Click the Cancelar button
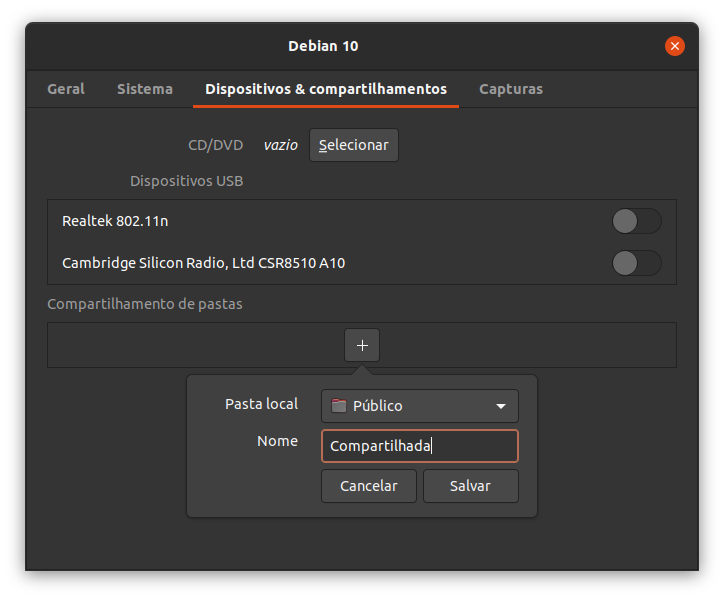 tap(368, 486)
